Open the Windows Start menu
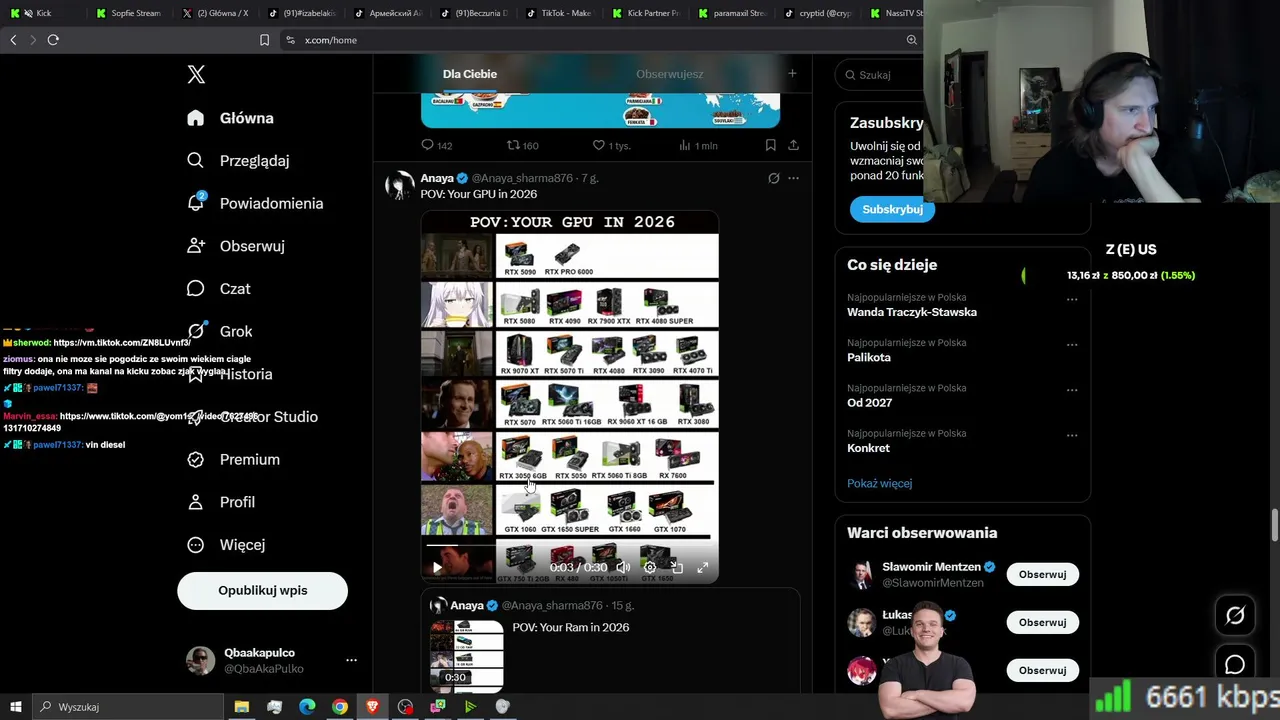 pyautogui.click(x=16, y=707)
